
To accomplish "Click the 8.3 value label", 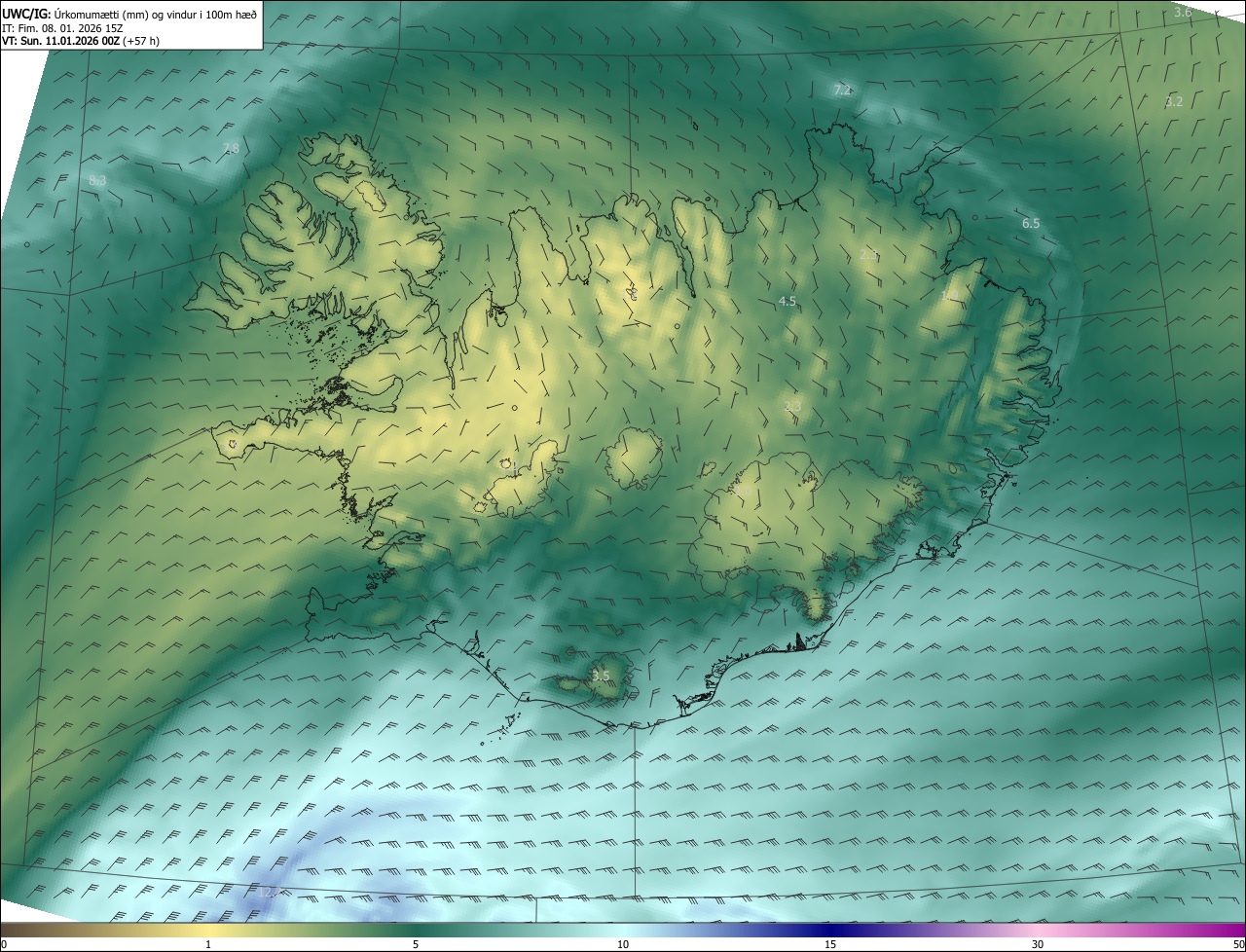I will click(x=97, y=181).
